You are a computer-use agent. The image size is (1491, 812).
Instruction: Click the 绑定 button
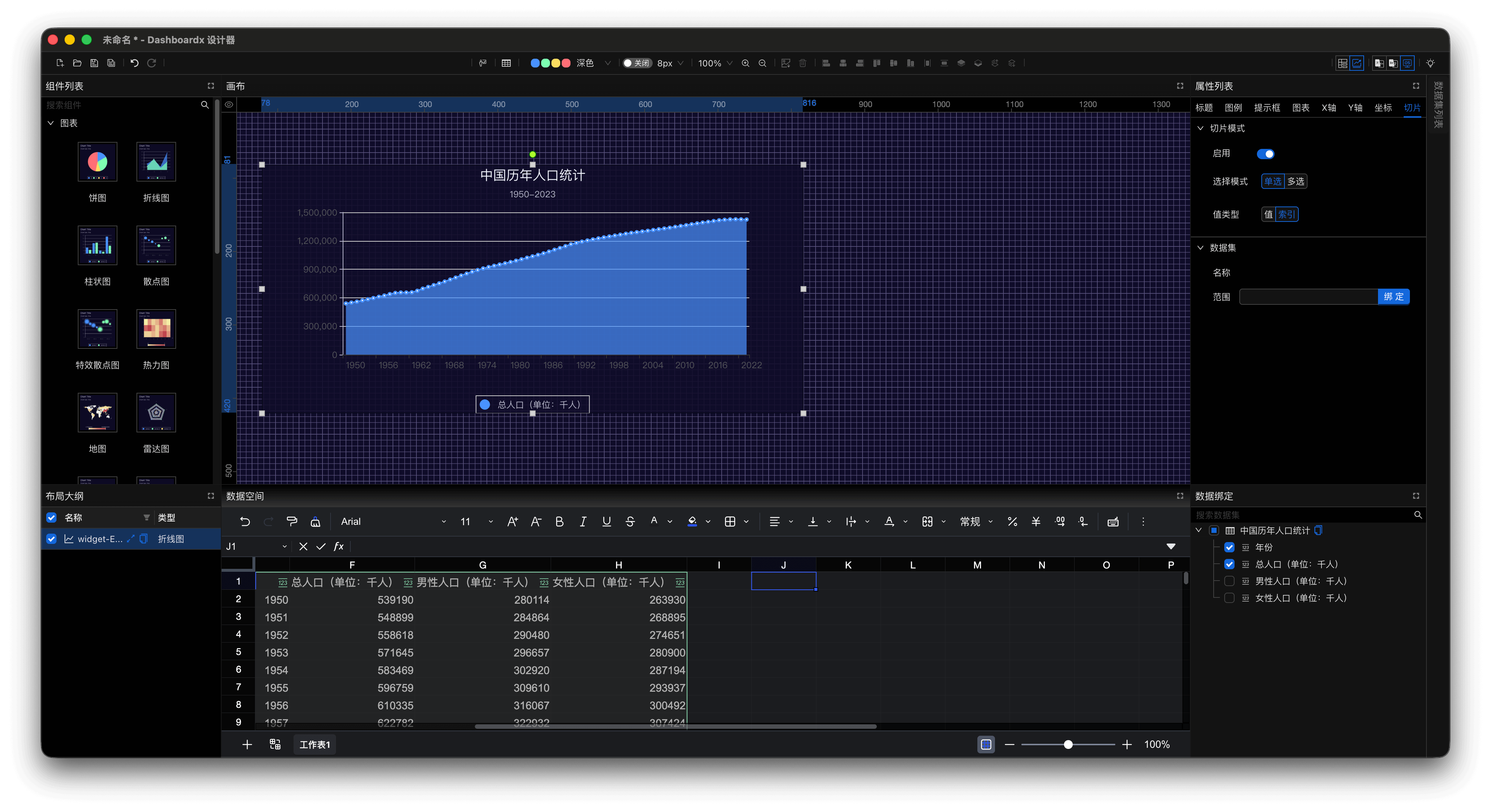click(x=1393, y=297)
